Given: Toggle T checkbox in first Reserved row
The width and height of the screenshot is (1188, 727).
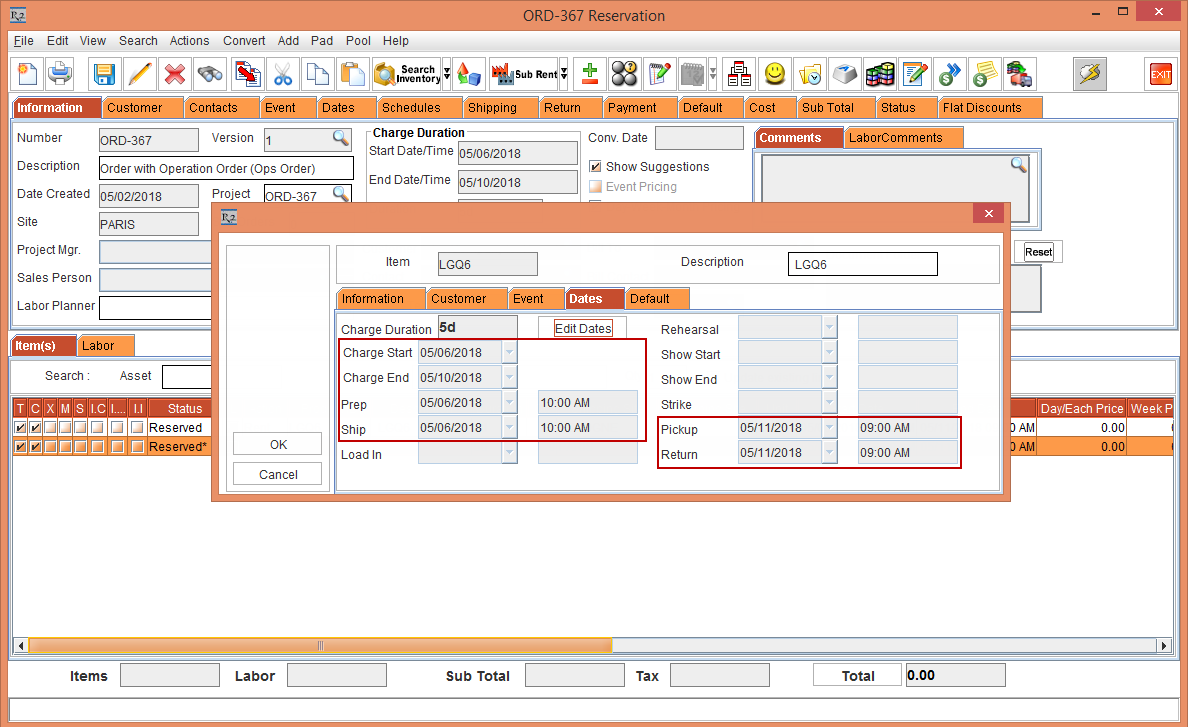Looking at the screenshot, I should (x=20, y=427).
